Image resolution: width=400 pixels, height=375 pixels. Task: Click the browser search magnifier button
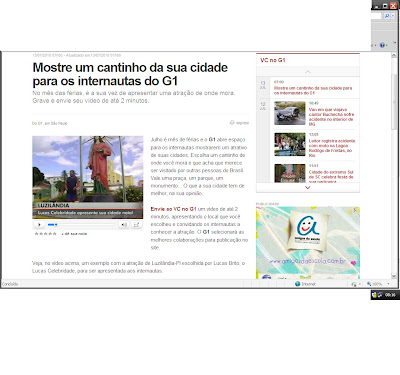pyautogui.click(x=386, y=16)
